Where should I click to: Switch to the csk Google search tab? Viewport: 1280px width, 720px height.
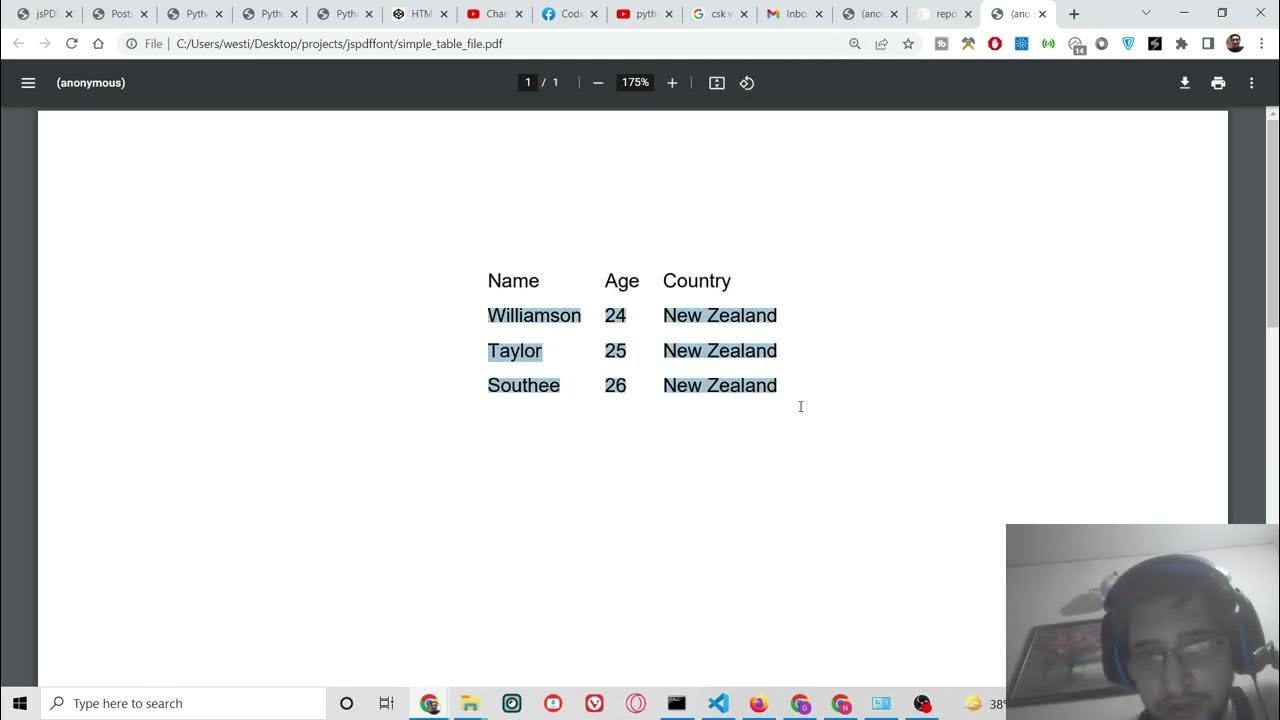(x=718, y=14)
